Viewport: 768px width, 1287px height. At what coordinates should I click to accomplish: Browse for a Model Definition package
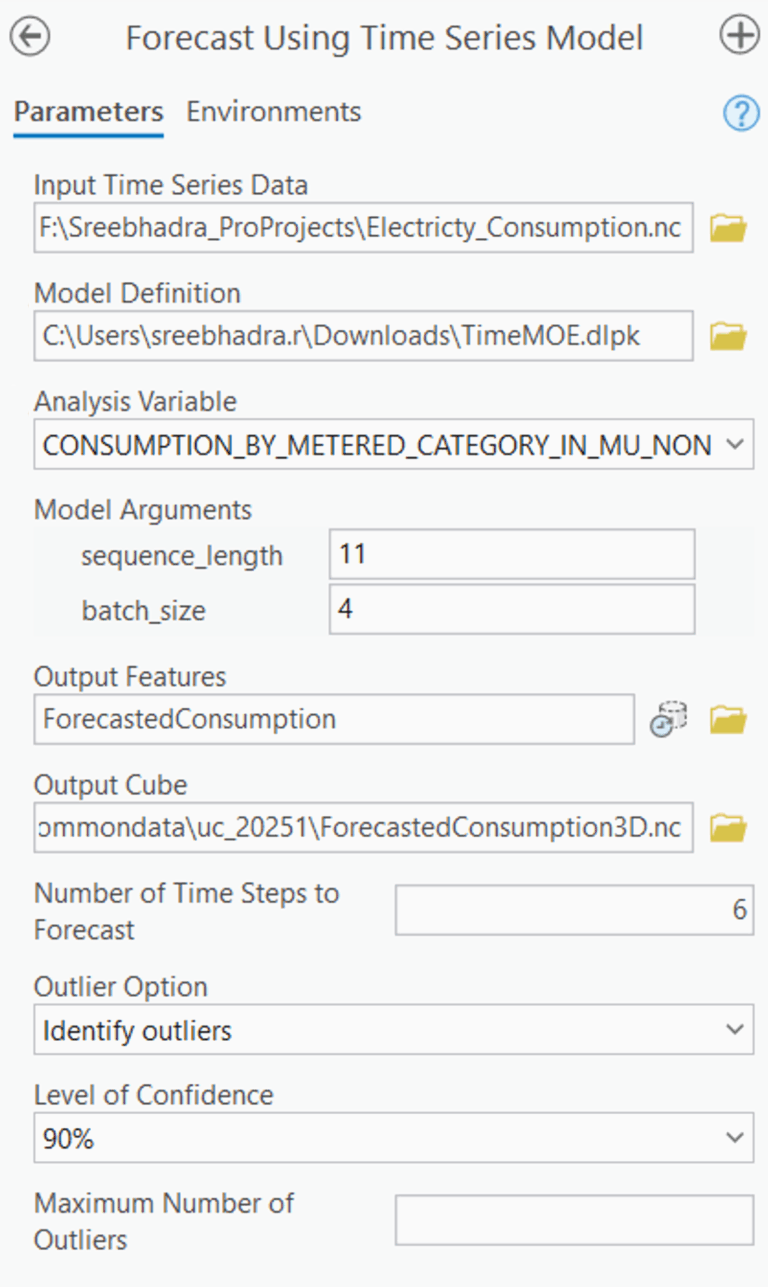click(x=728, y=336)
